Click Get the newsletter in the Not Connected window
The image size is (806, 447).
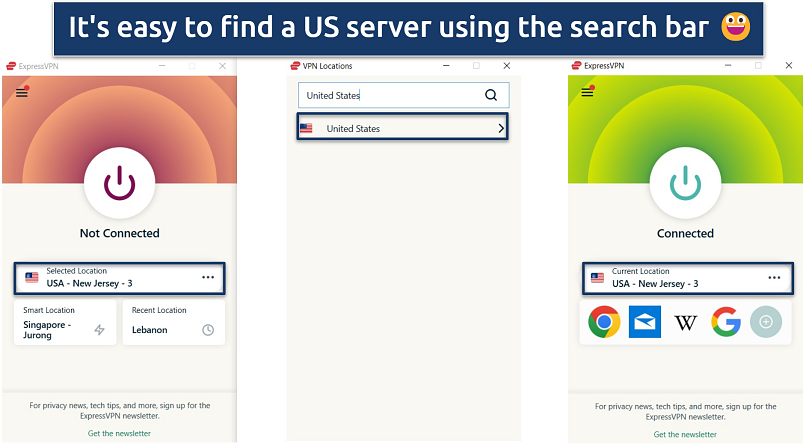click(119, 434)
